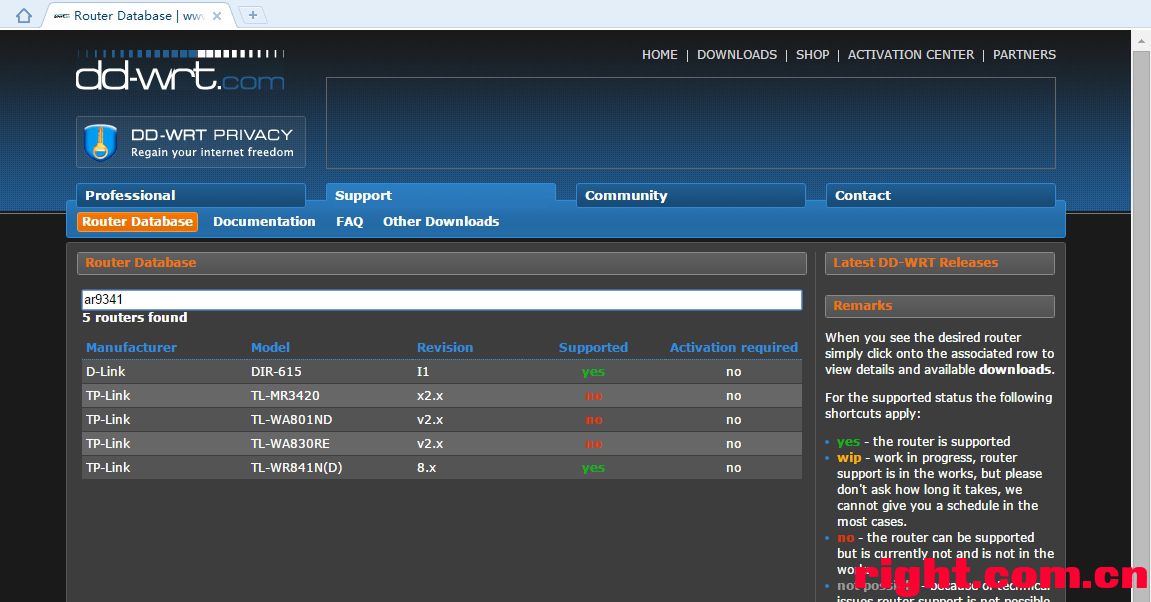
Task: Sort by the Manufacturer column header
Action: click(131, 347)
